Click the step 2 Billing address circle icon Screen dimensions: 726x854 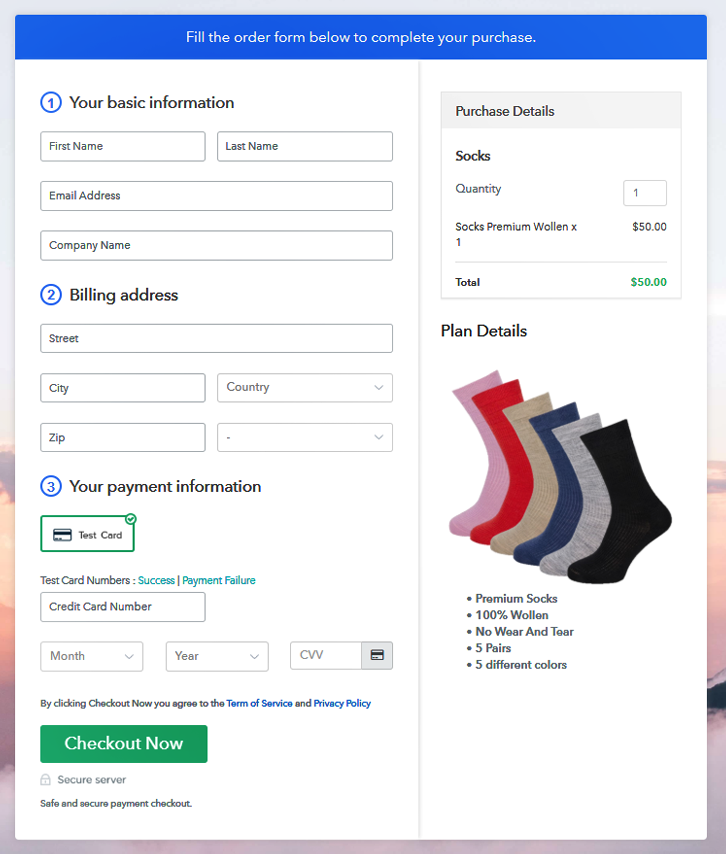tap(51, 295)
